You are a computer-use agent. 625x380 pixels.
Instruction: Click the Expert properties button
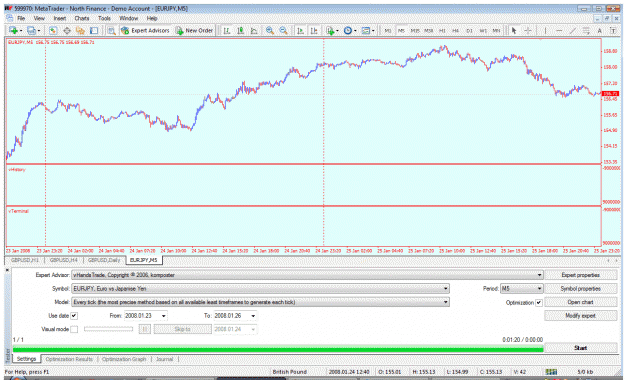coord(581,275)
